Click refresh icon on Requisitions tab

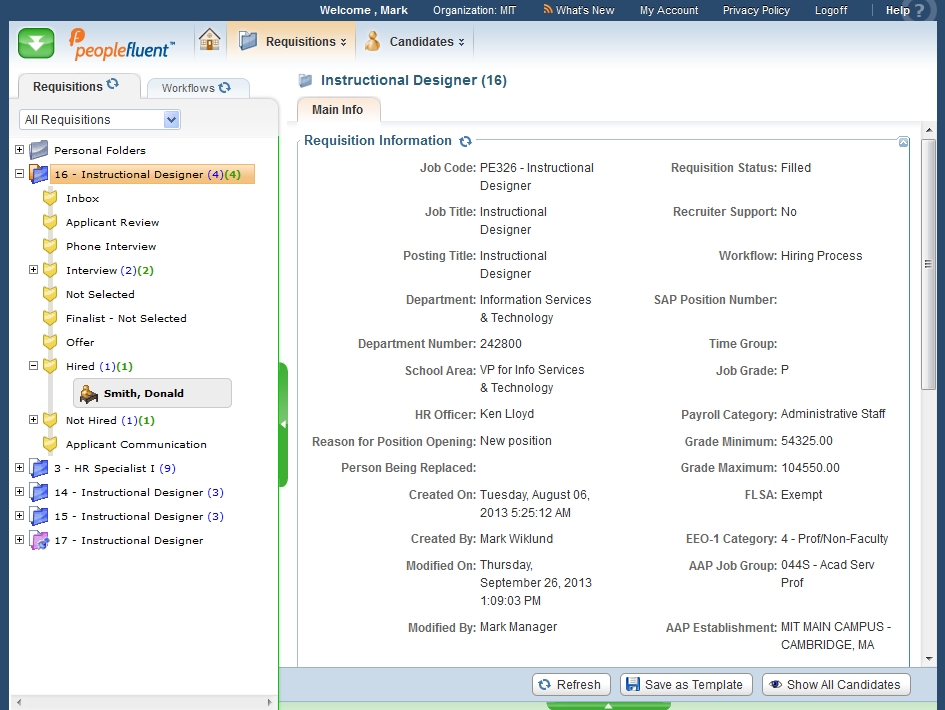[113, 85]
